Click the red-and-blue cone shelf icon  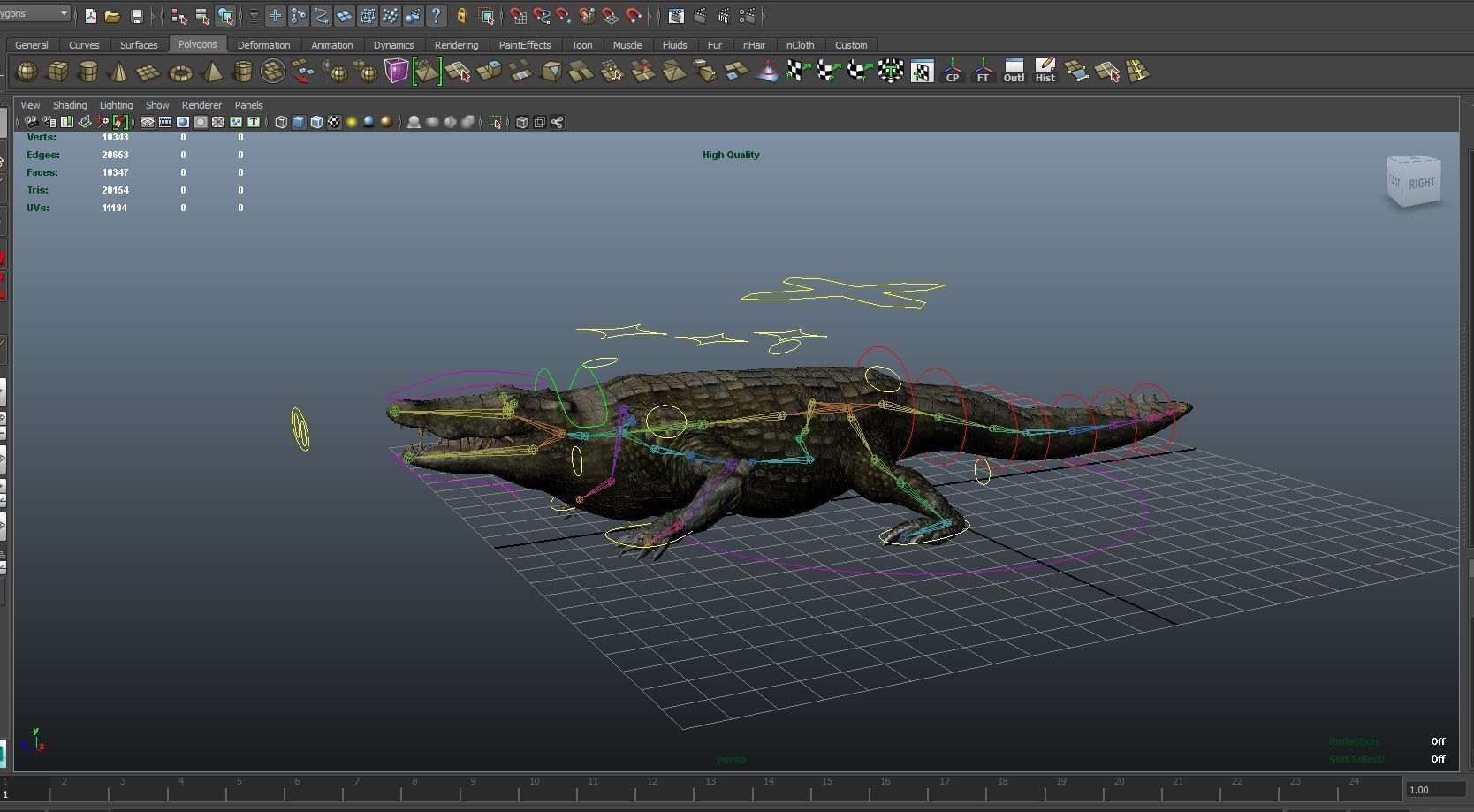pos(767,72)
